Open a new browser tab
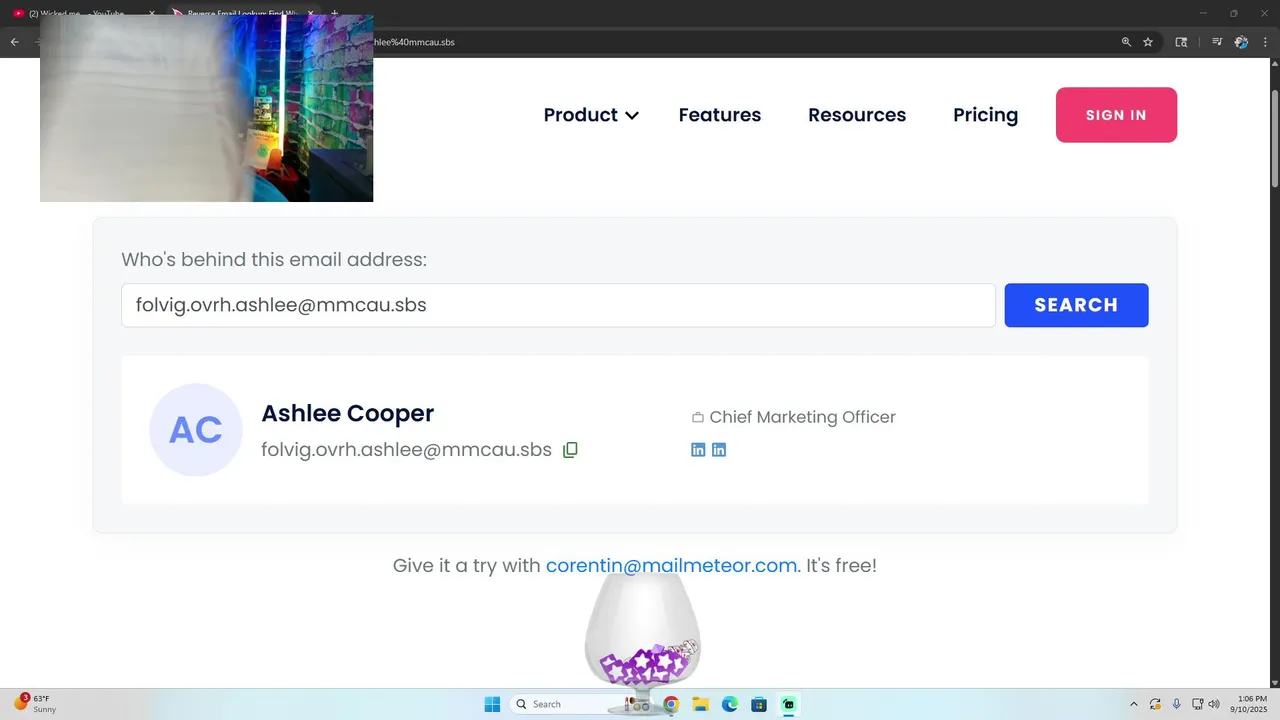This screenshot has width=1280, height=720. [334, 13]
